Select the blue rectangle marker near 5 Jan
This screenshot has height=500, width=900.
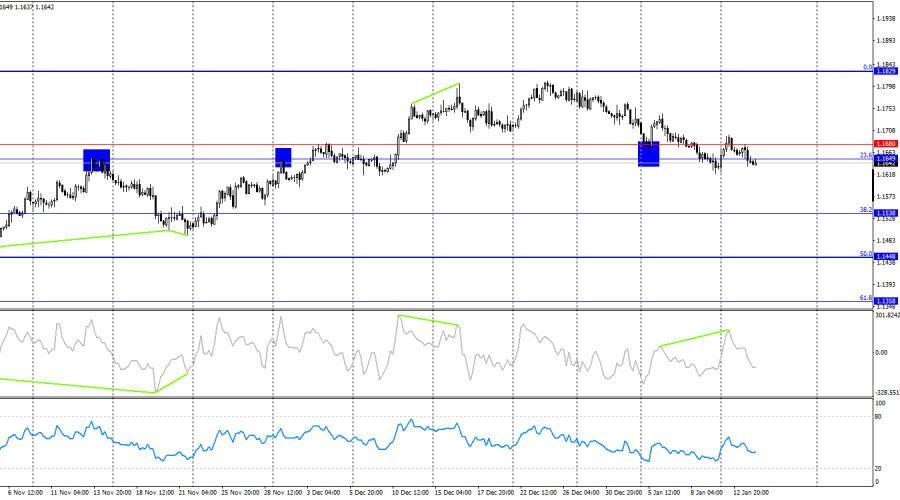(x=649, y=153)
